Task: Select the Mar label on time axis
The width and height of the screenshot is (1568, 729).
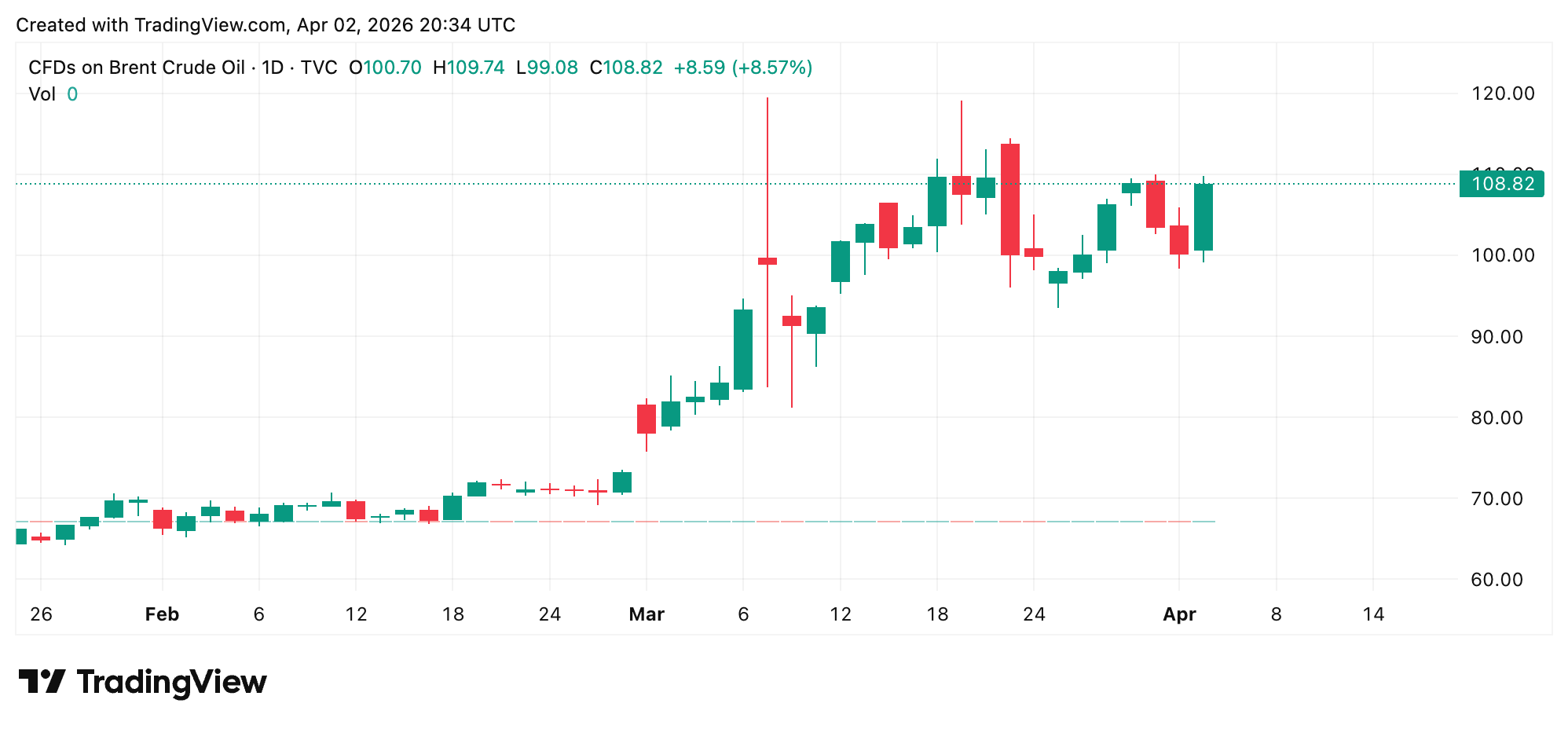Action: [x=647, y=614]
